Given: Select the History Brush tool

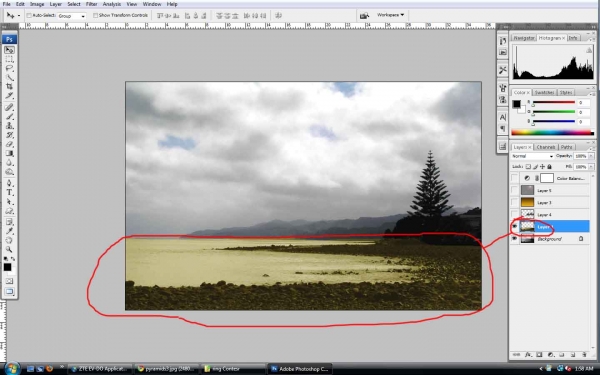Looking at the screenshot, I should click(9, 135).
